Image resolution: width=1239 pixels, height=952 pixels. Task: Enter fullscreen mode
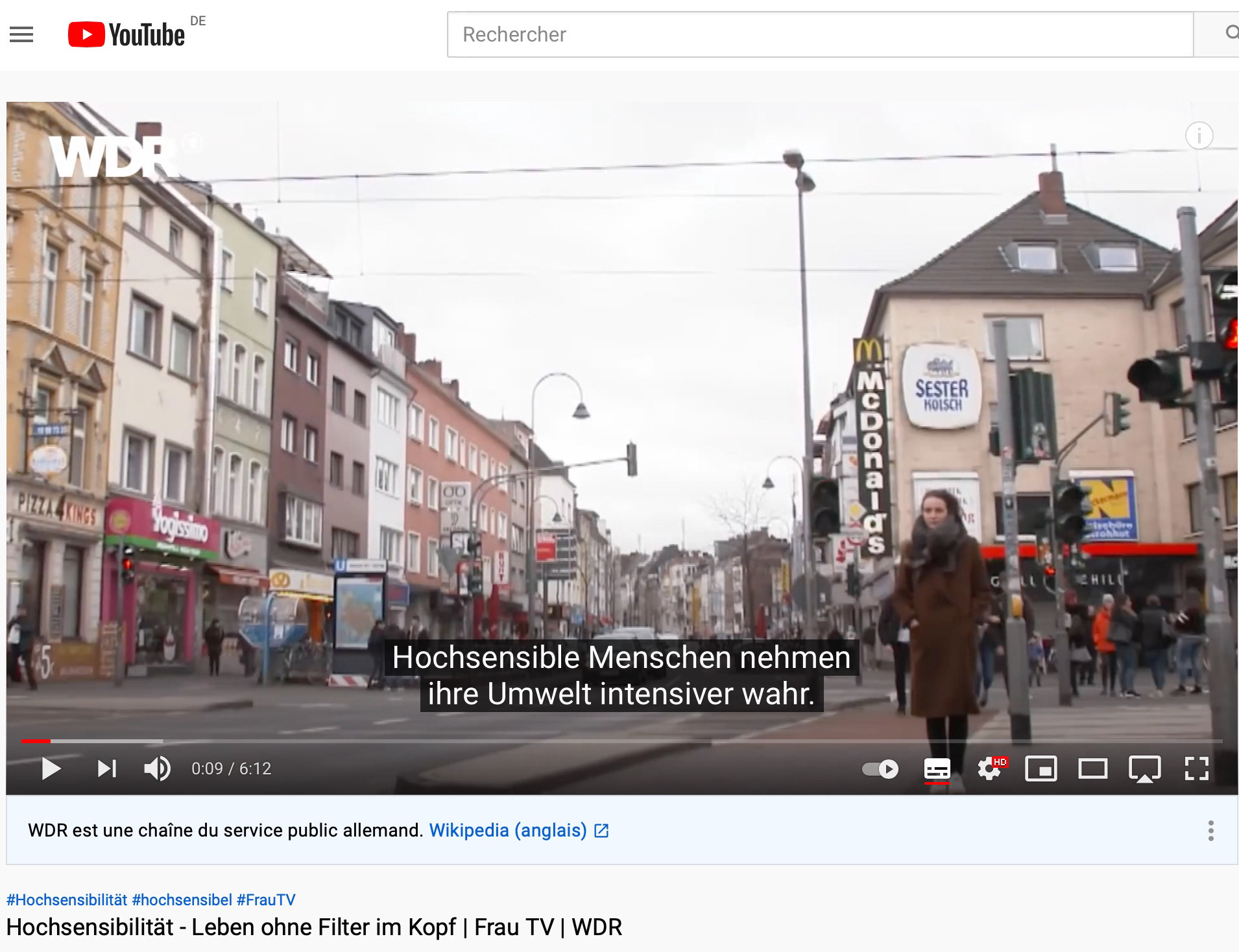click(1196, 769)
